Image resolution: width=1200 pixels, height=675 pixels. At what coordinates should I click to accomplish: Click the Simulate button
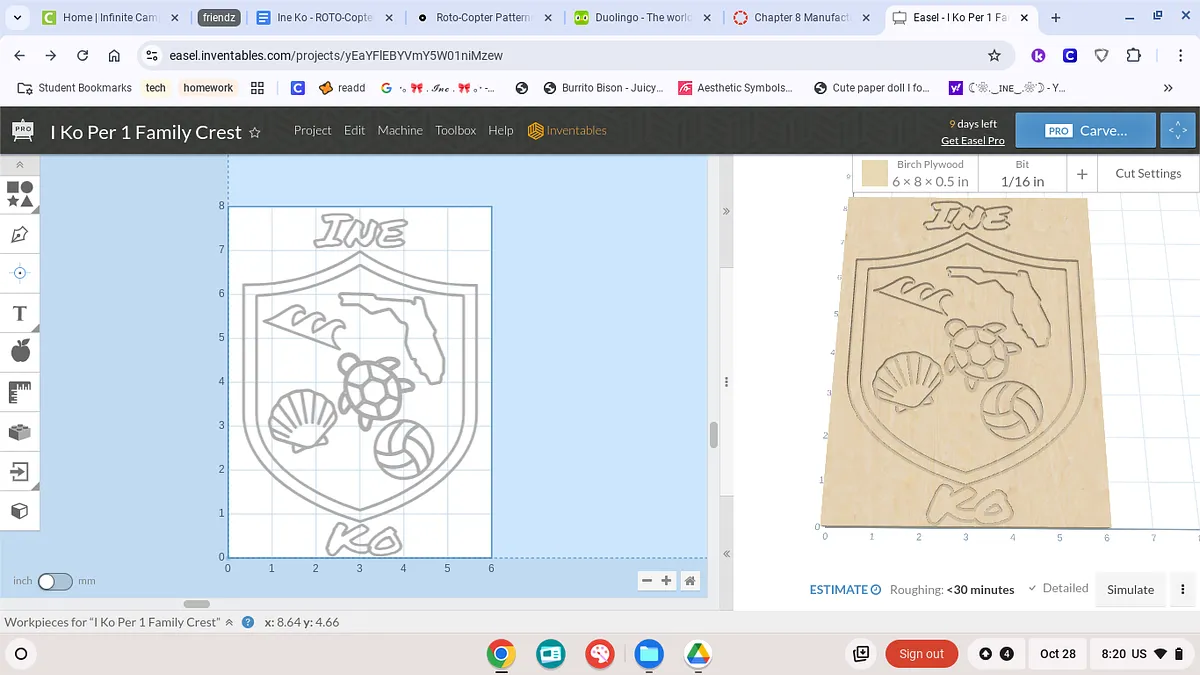coord(1130,590)
